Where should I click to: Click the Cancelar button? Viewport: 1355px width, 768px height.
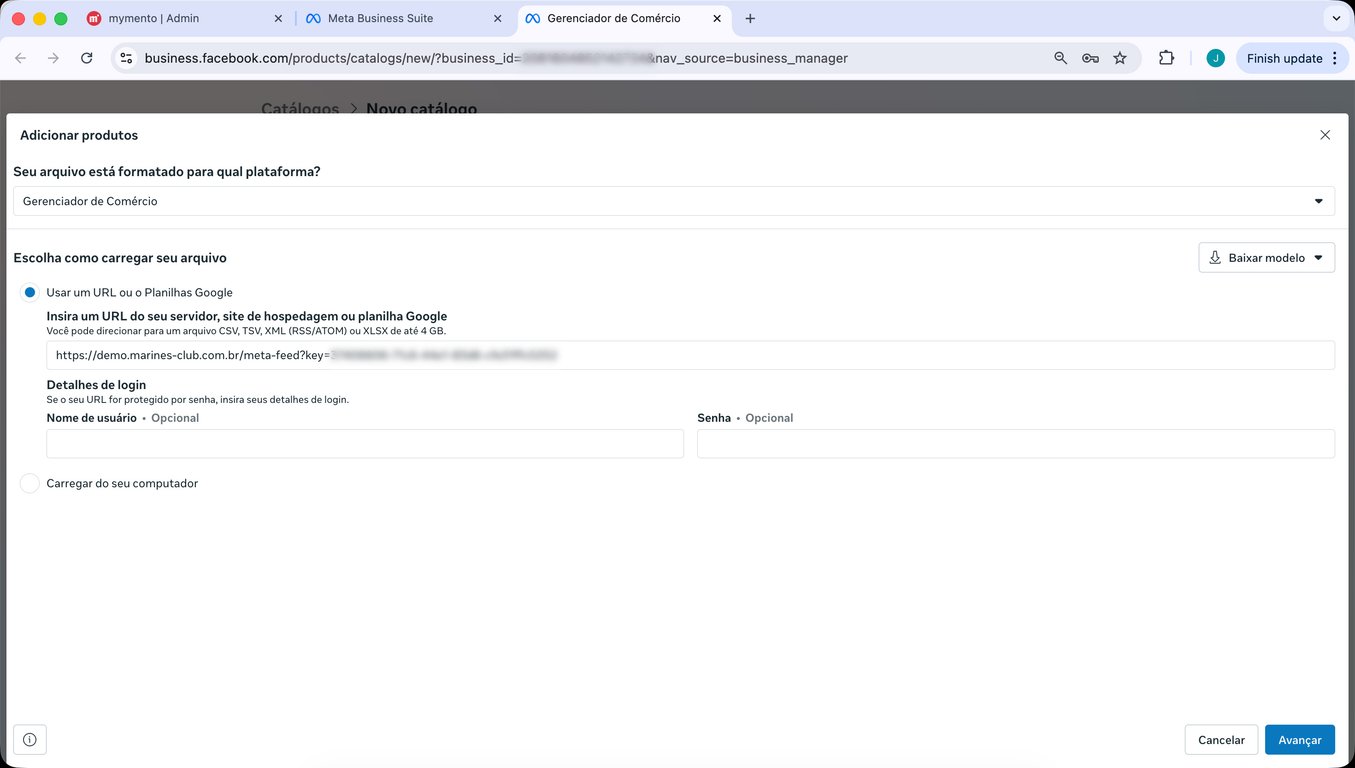click(x=1221, y=740)
